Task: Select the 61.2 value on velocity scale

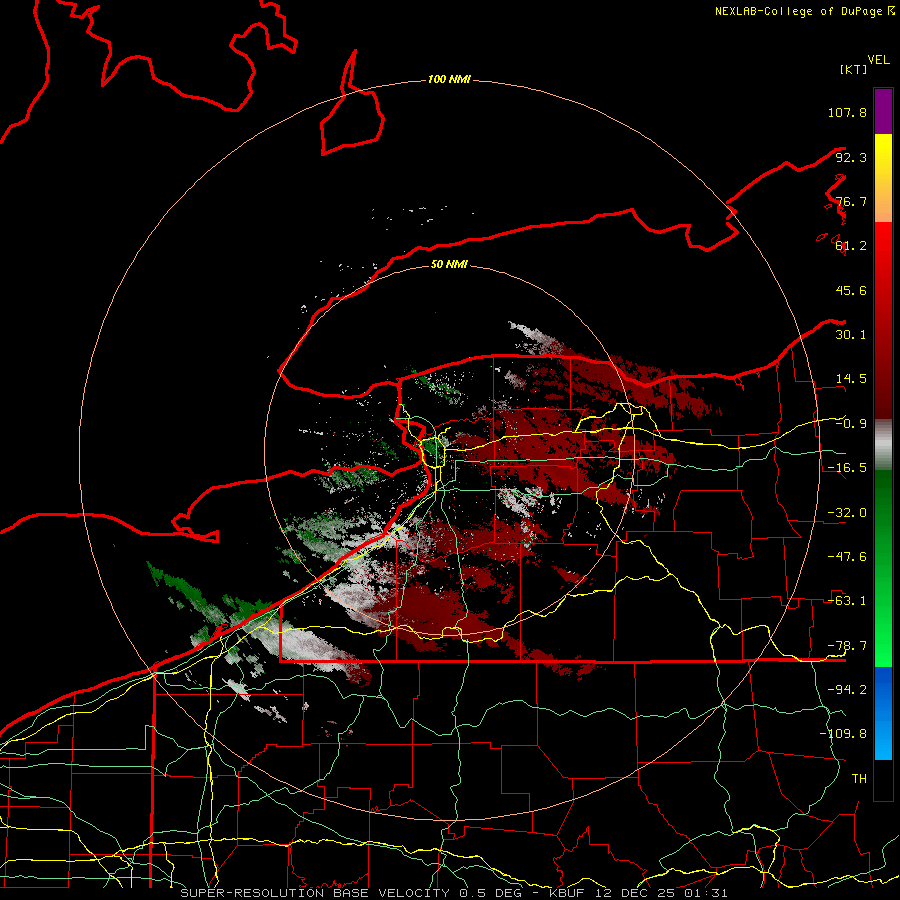Action: (x=851, y=246)
